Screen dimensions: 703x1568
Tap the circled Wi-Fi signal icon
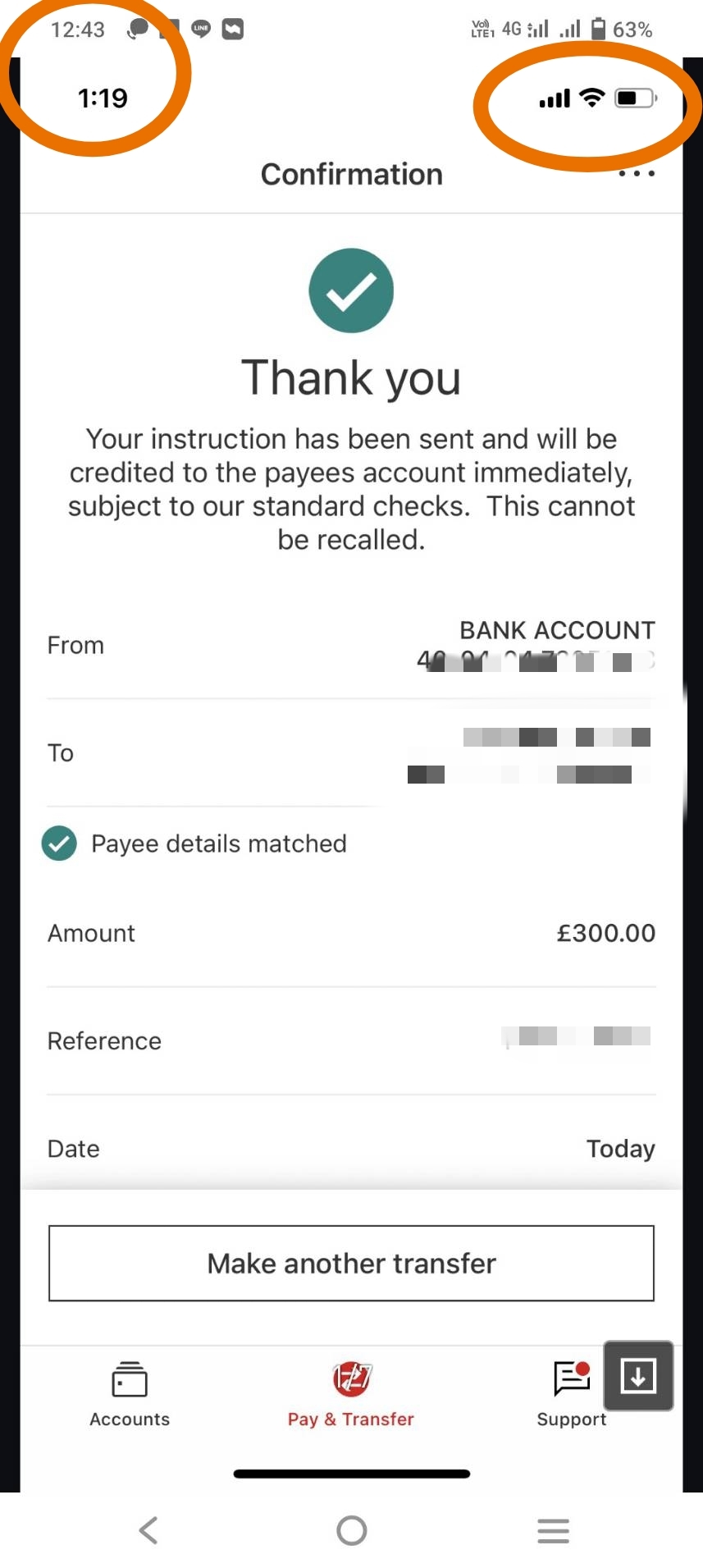coord(591,98)
